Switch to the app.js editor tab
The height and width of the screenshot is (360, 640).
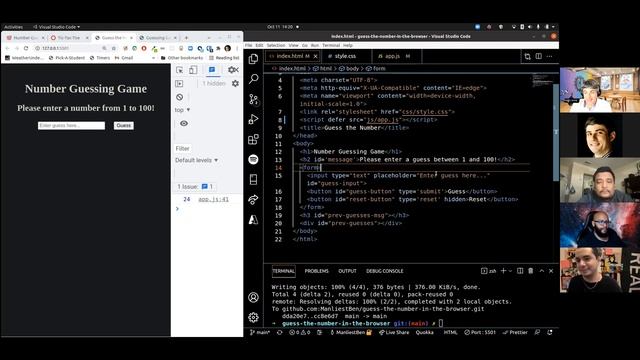coord(393,56)
